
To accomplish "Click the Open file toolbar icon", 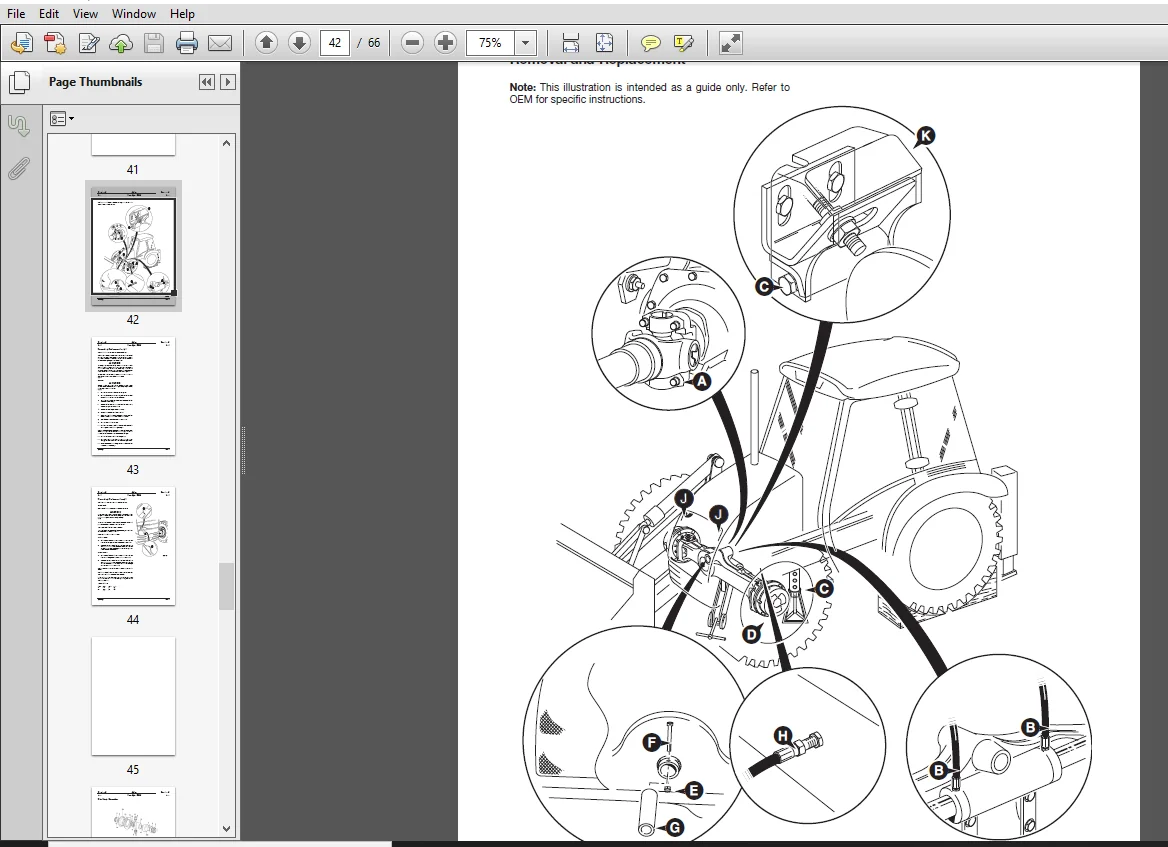I will [22, 43].
